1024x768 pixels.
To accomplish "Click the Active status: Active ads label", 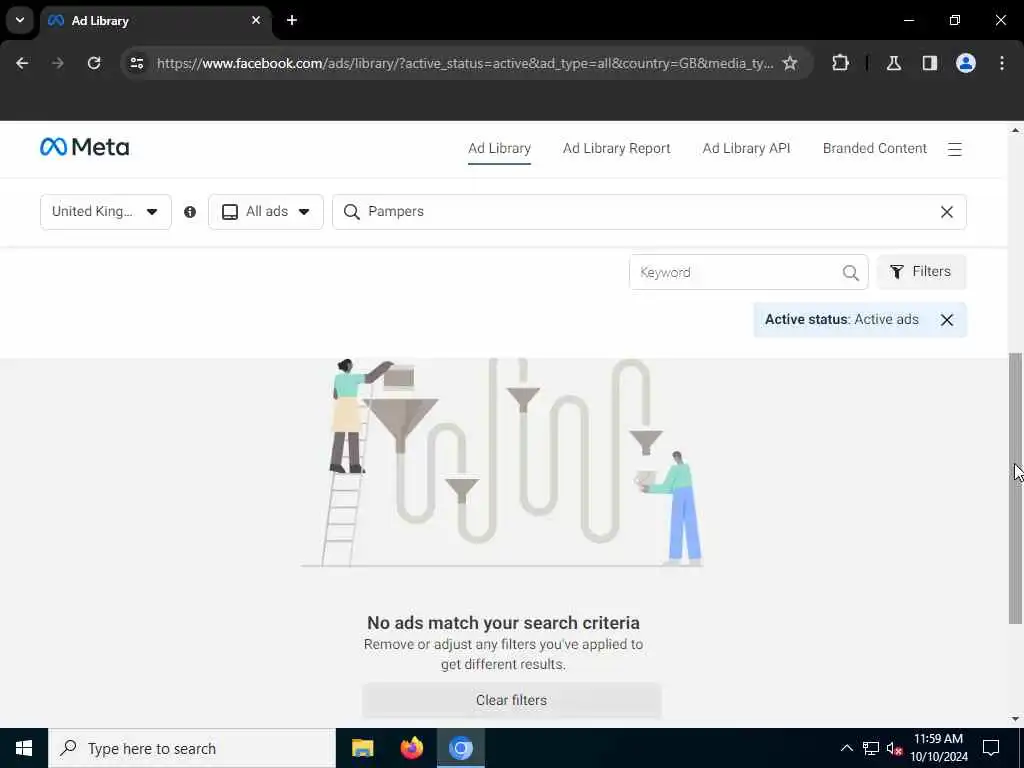I will pos(842,319).
